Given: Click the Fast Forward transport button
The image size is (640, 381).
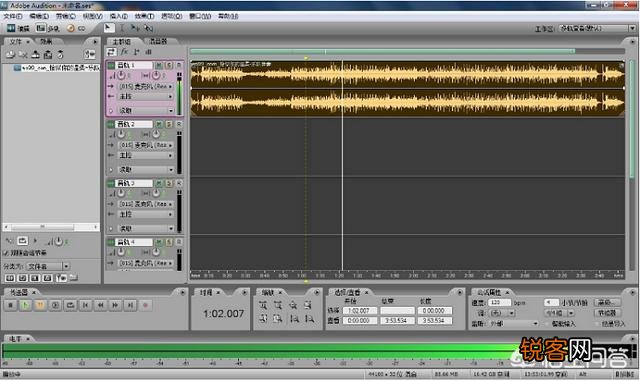Looking at the screenshot, I should tap(116, 305).
